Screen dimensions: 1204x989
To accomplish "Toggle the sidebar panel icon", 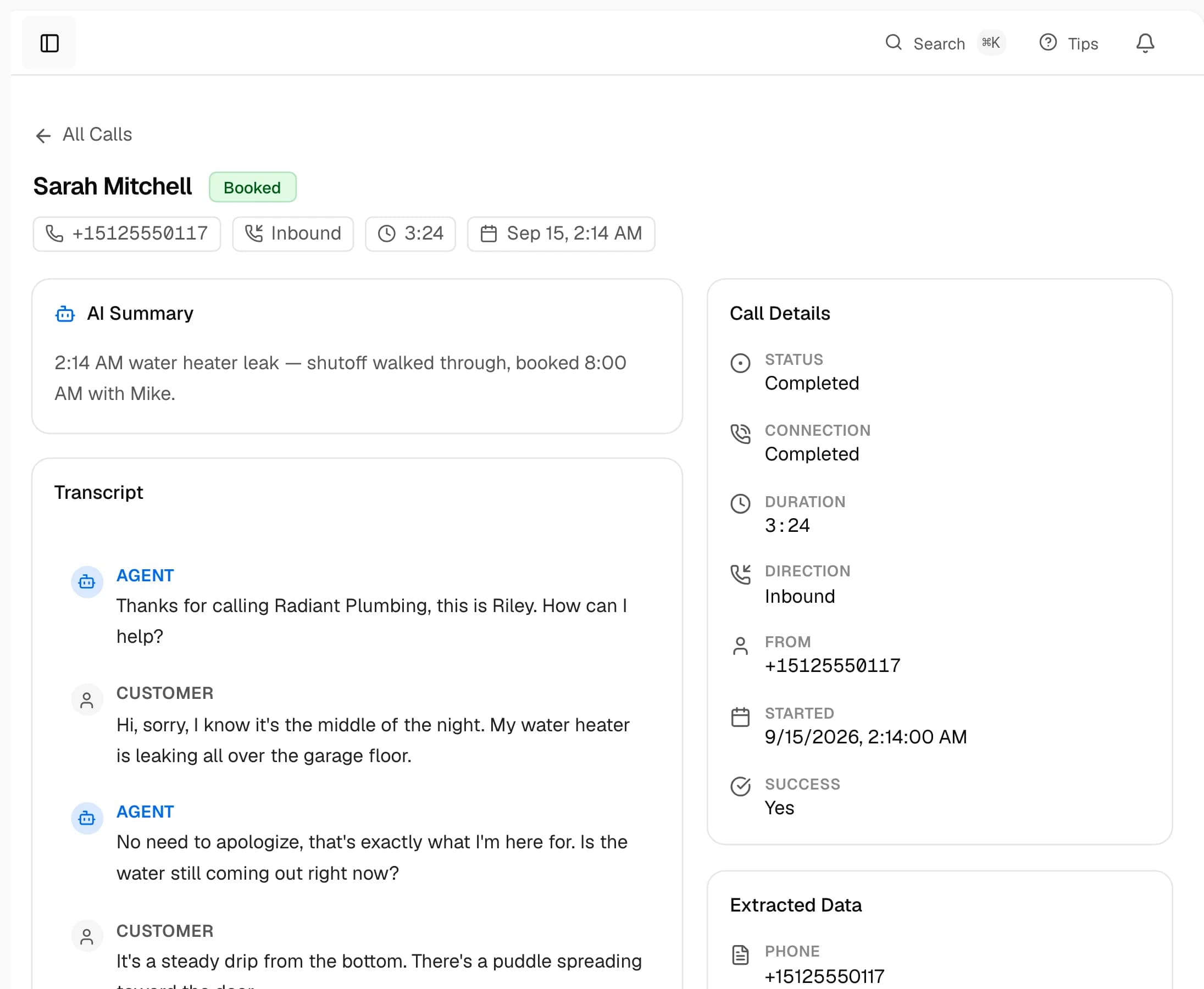I will click(x=49, y=43).
